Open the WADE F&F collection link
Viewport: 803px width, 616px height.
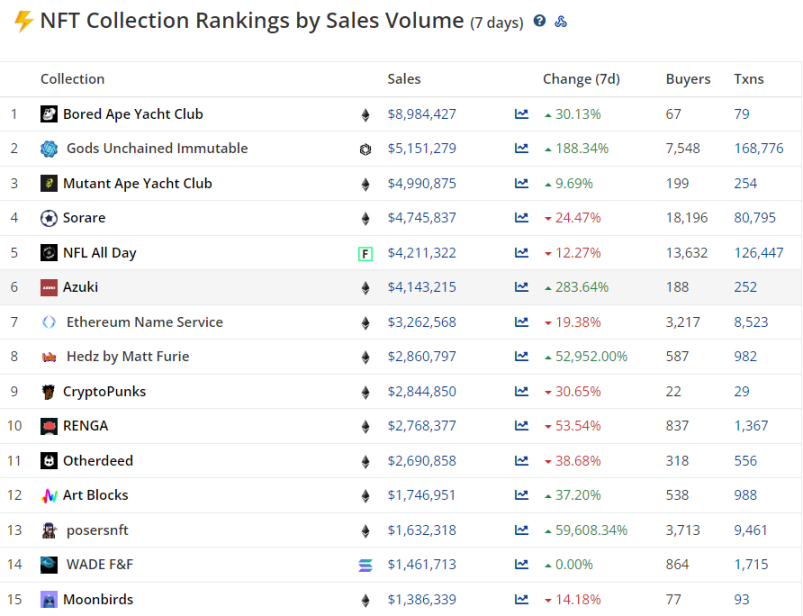tap(100, 564)
